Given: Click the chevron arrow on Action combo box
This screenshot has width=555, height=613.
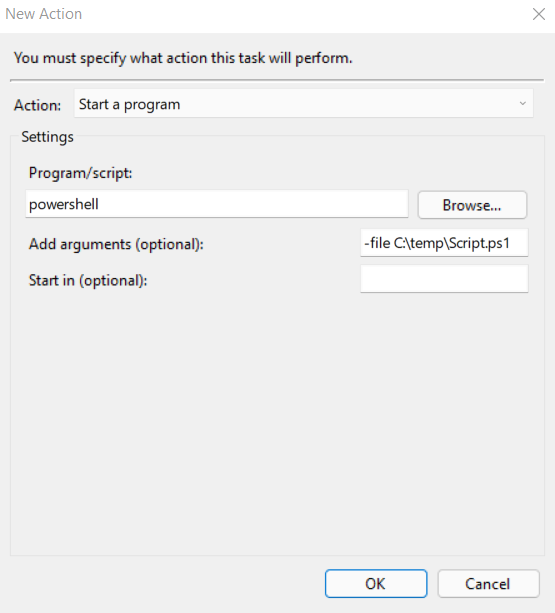Looking at the screenshot, I should tap(523, 104).
